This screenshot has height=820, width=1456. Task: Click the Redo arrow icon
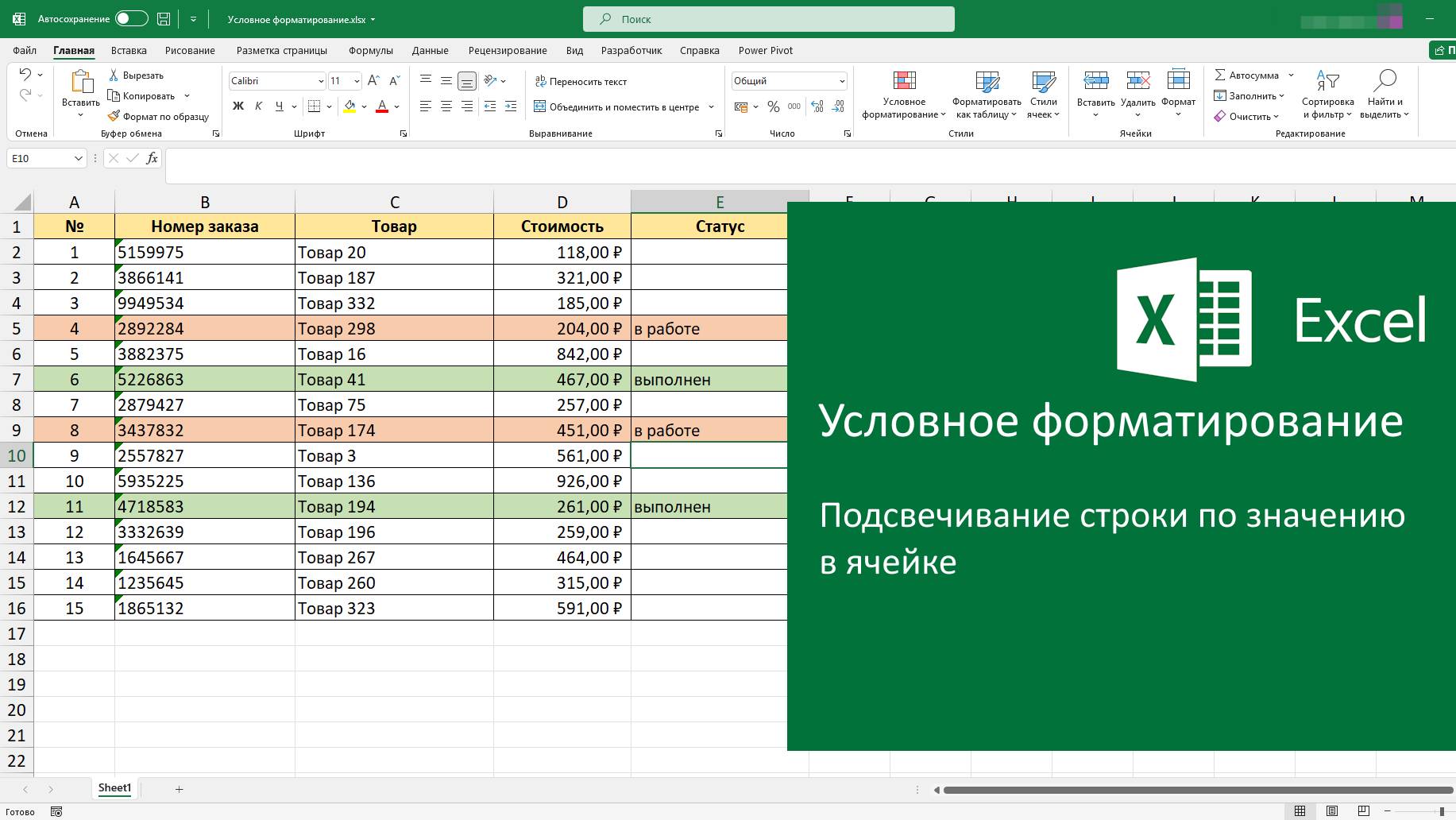pos(25,95)
